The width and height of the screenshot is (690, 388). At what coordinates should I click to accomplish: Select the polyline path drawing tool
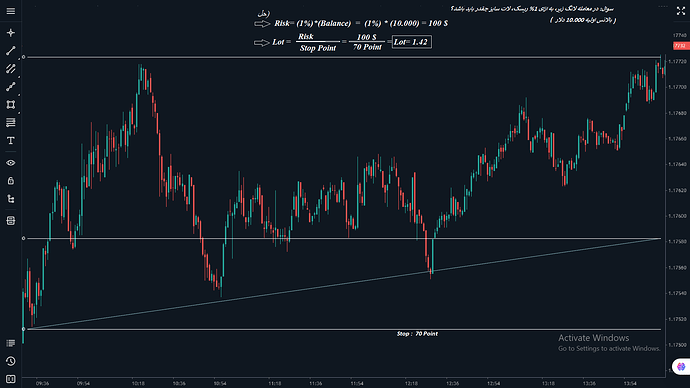11,87
